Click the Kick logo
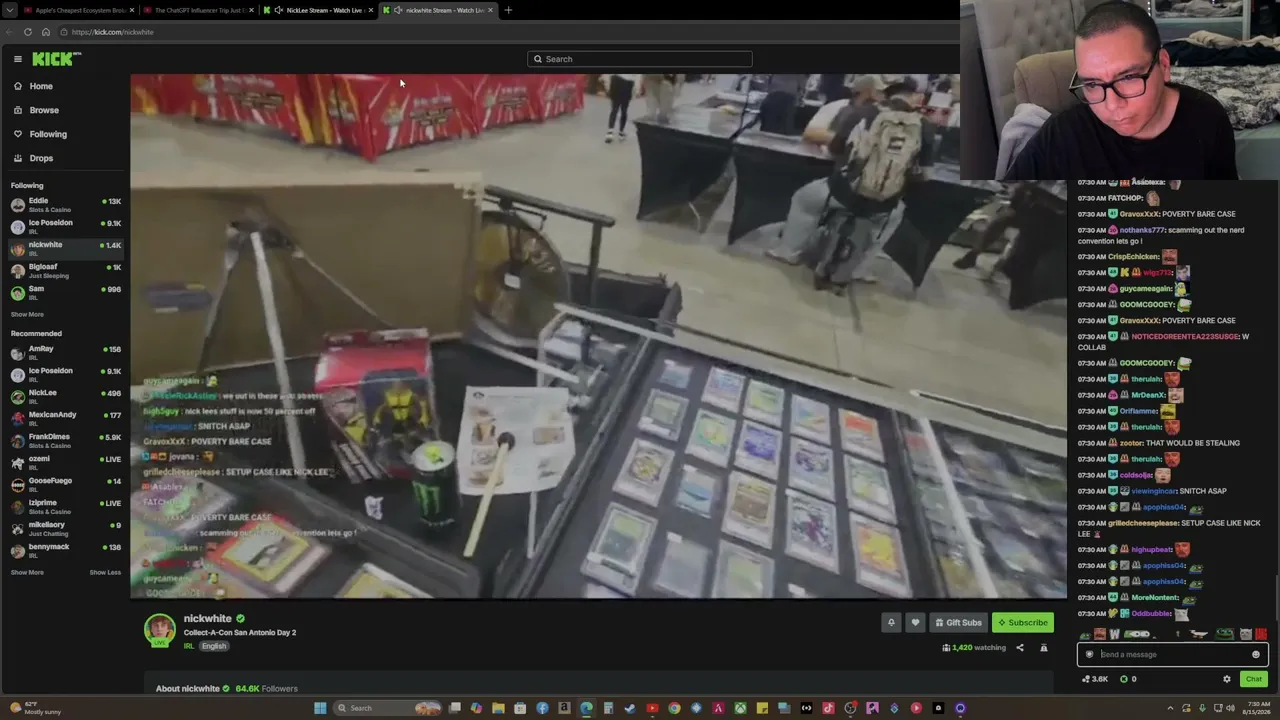 tap(56, 59)
